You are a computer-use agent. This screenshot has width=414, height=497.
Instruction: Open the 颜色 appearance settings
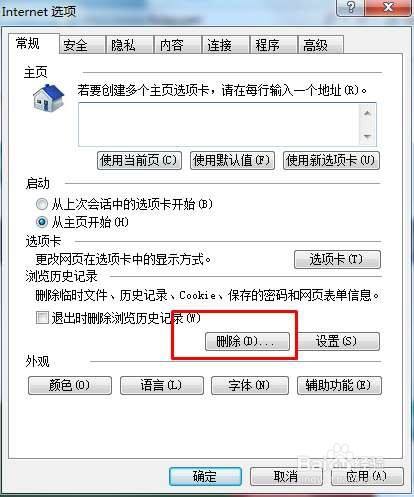(70, 386)
